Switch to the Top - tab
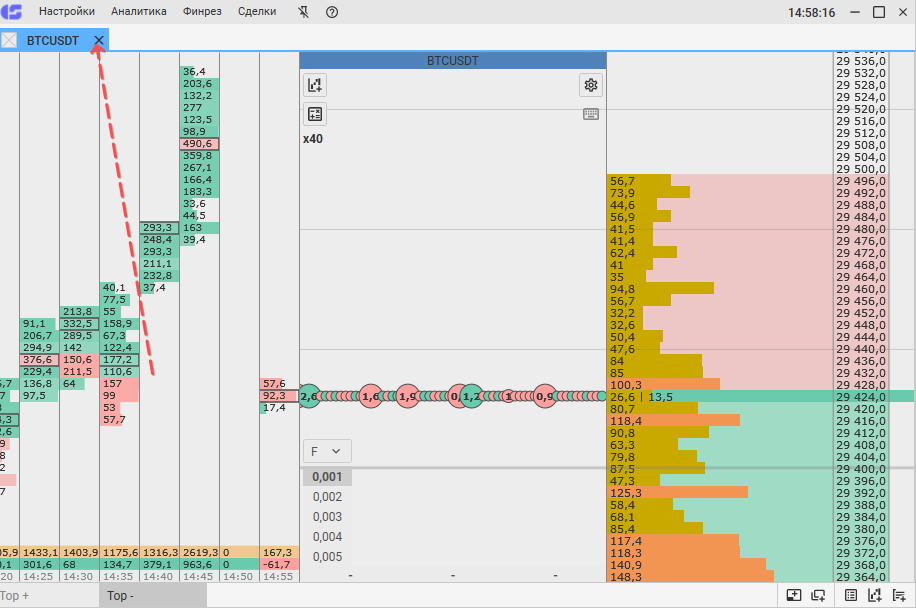 153,596
